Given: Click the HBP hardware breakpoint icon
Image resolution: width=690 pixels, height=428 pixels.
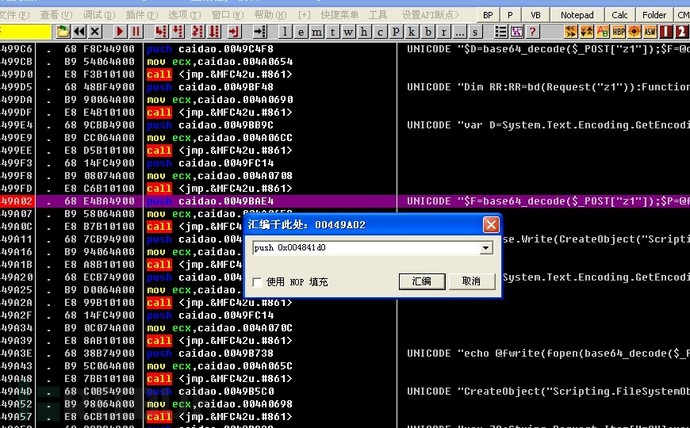Looking at the screenshot, I should click(x=618, y=32).
